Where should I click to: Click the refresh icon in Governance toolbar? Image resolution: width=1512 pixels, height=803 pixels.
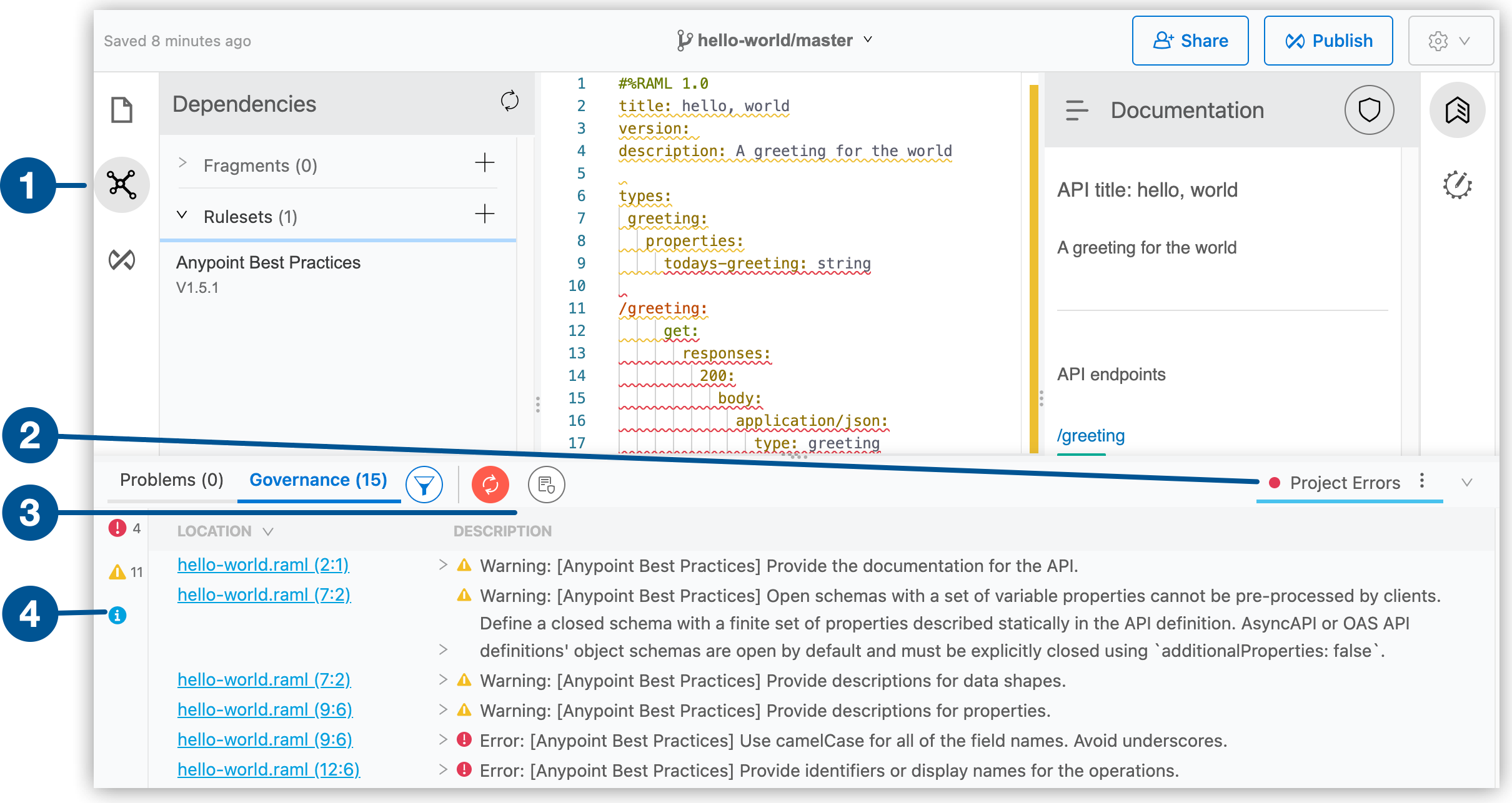[x=490, y=484]
